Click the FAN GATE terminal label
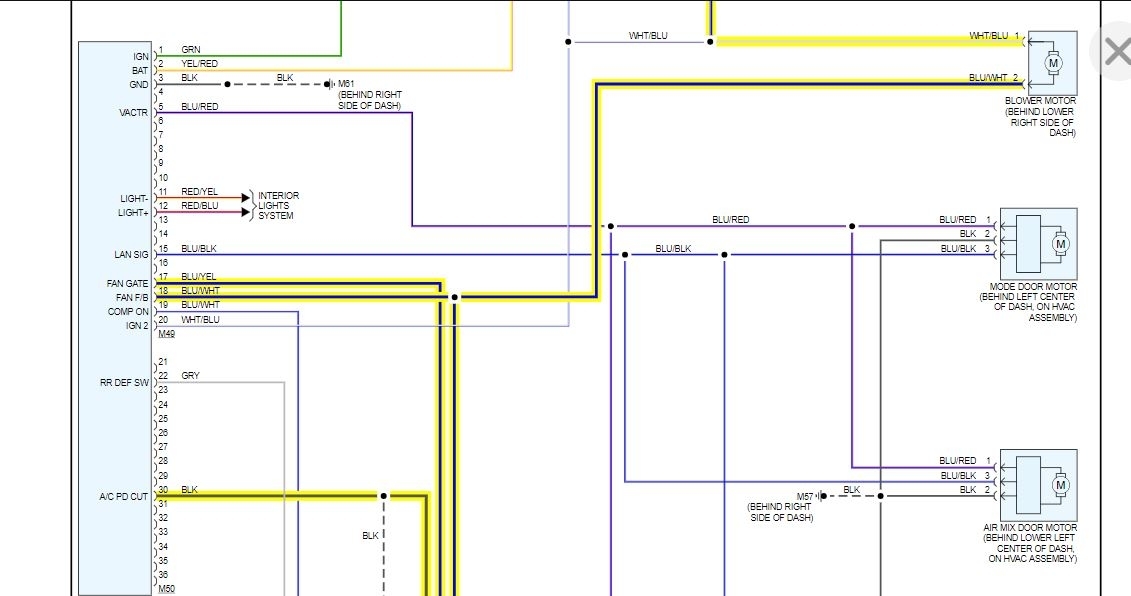Image resolution: width=1131 pixels, height=596 pixels. coord(128,284)
